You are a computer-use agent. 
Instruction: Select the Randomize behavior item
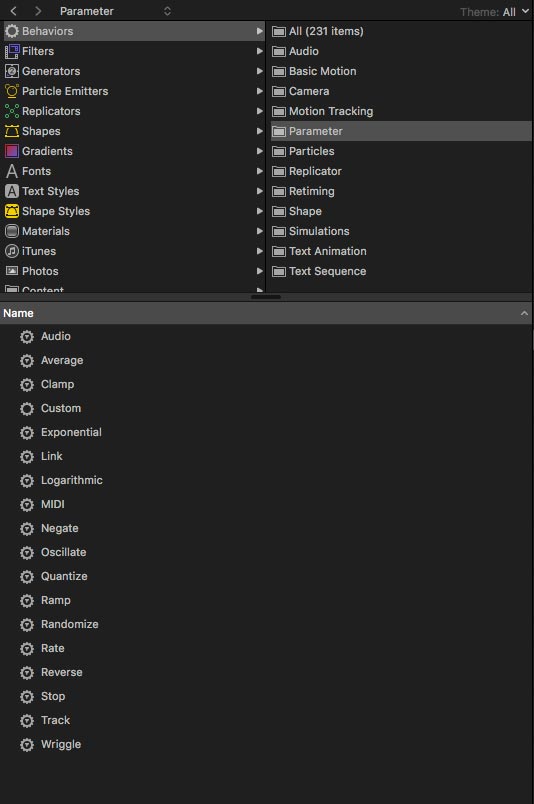point(69,625)
